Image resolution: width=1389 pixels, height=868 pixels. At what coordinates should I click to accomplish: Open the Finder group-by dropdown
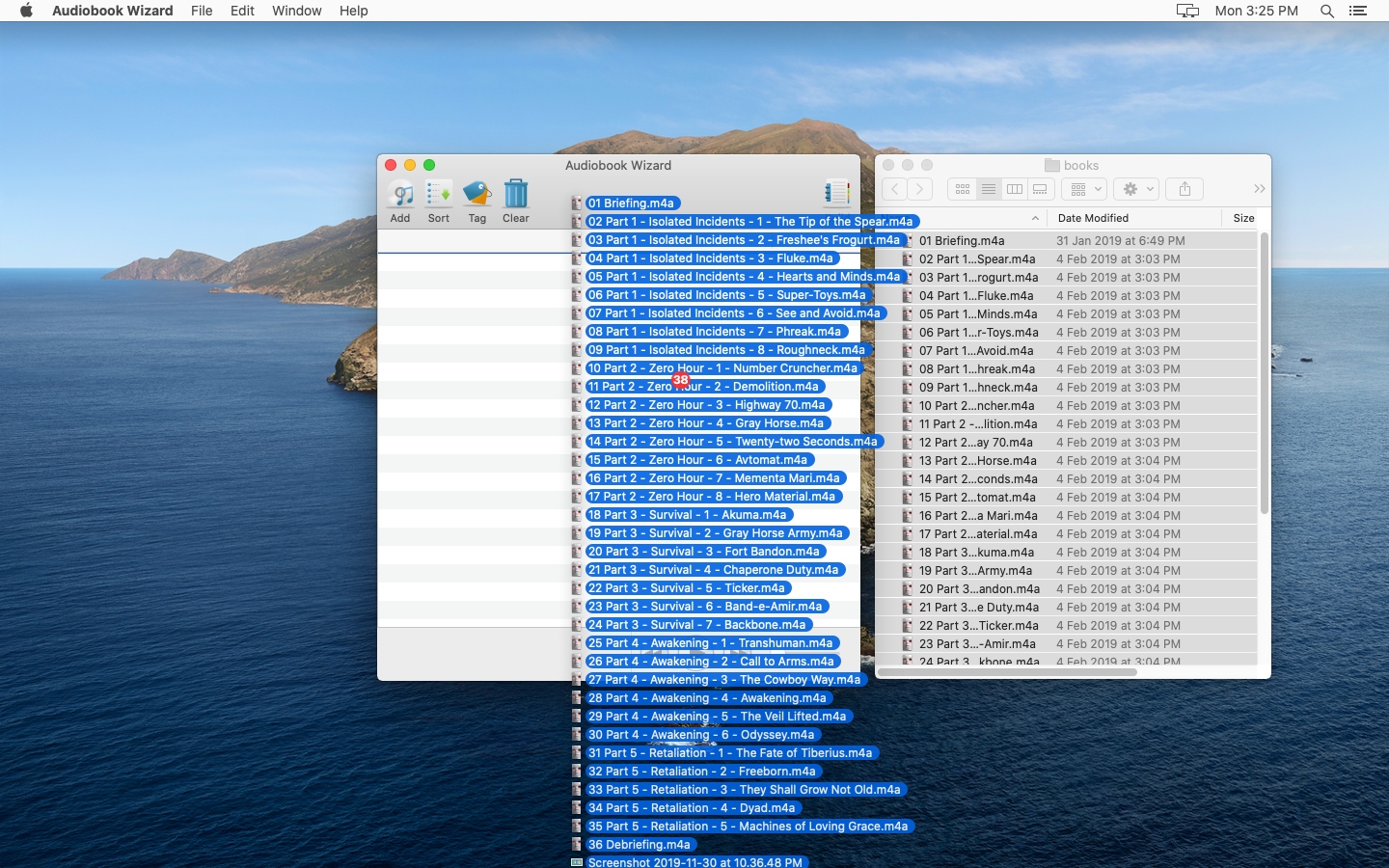tap(1083, 189)
